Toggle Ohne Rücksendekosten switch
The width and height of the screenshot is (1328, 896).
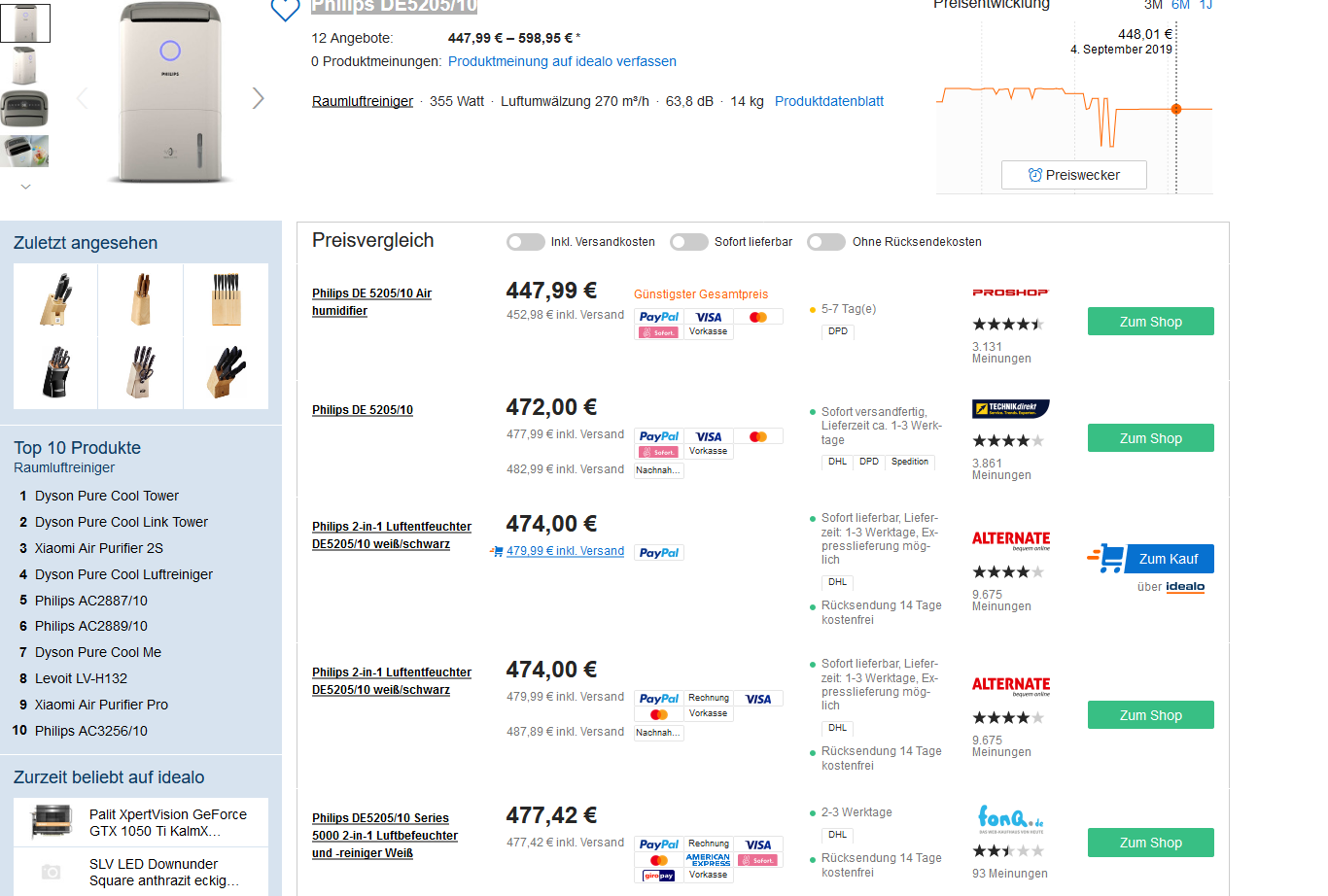tap(826, 242)
